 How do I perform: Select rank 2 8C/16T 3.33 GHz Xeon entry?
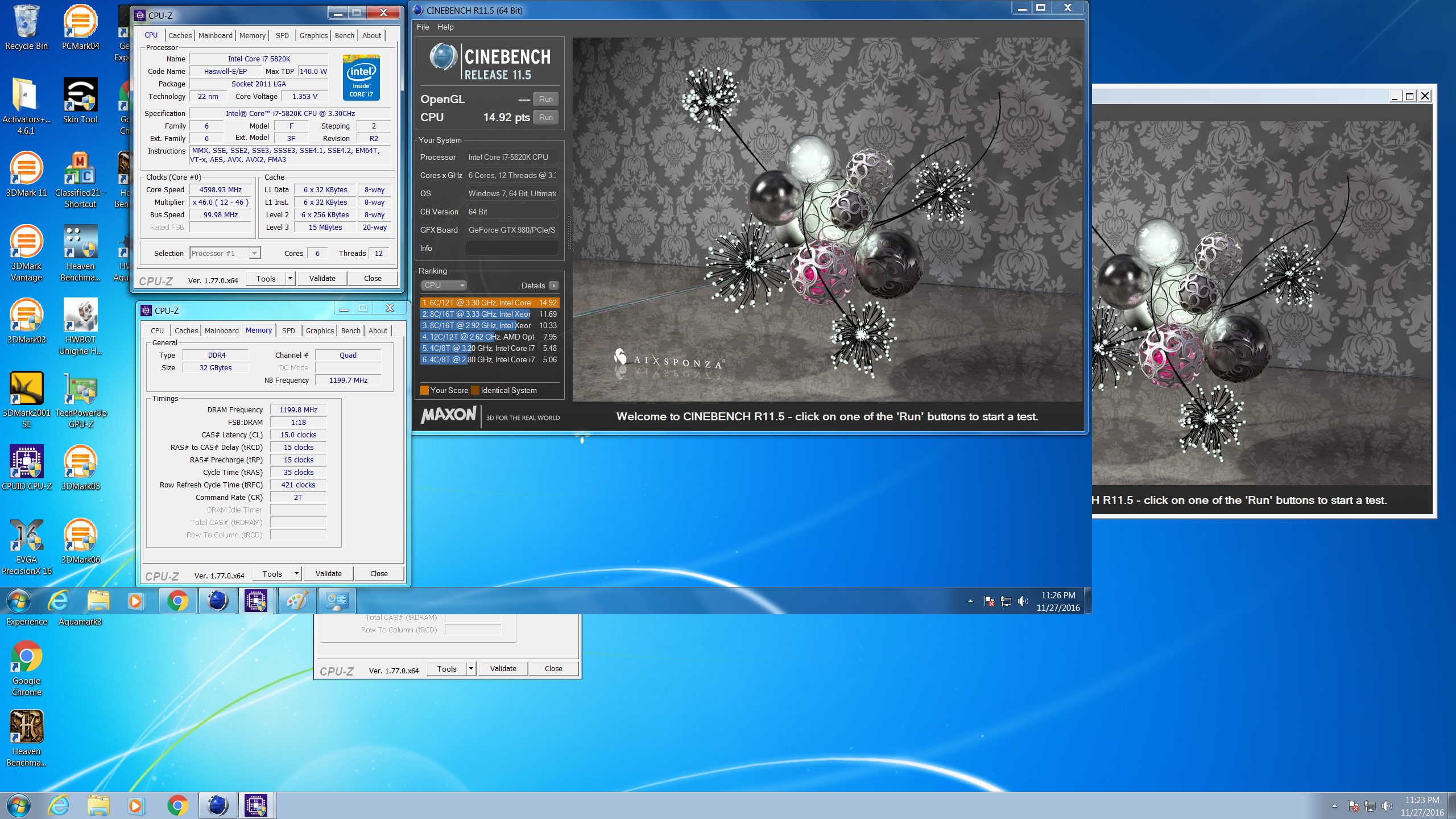click(x=490, y=314)
